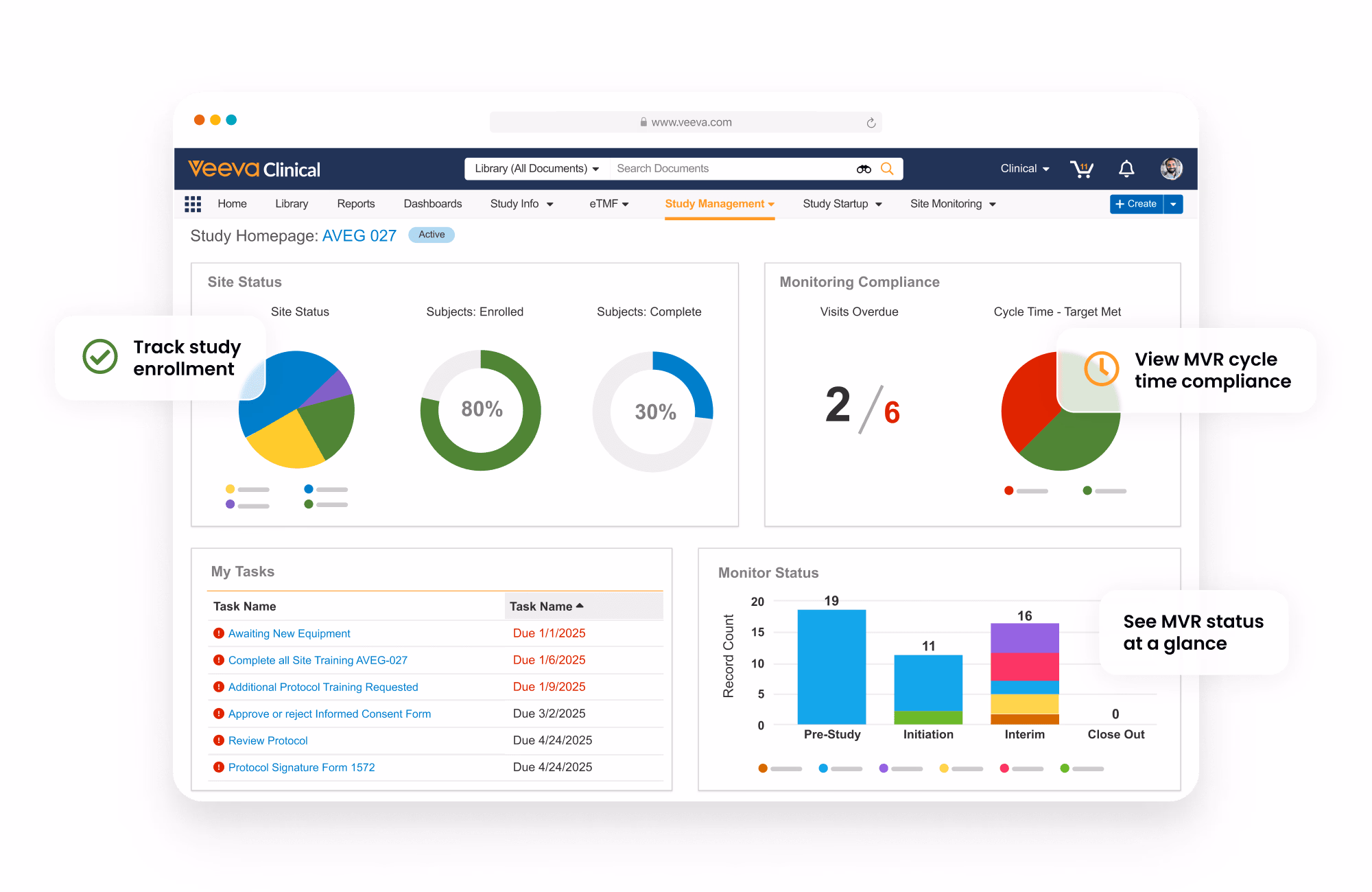Toggle the yellow legend marker under Site Status pie

(x=230, y=489)
